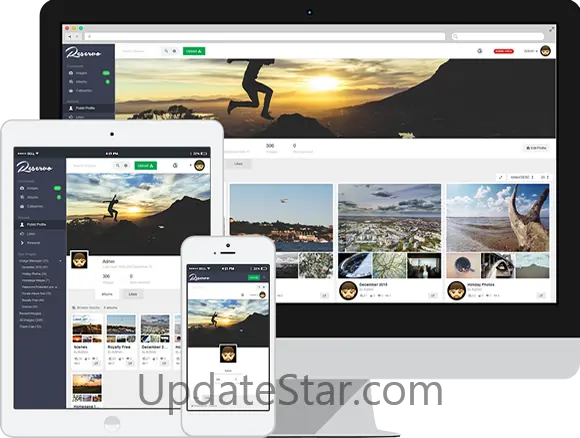Open the Royalty Free album card on the tablet

tap(121, 341)
